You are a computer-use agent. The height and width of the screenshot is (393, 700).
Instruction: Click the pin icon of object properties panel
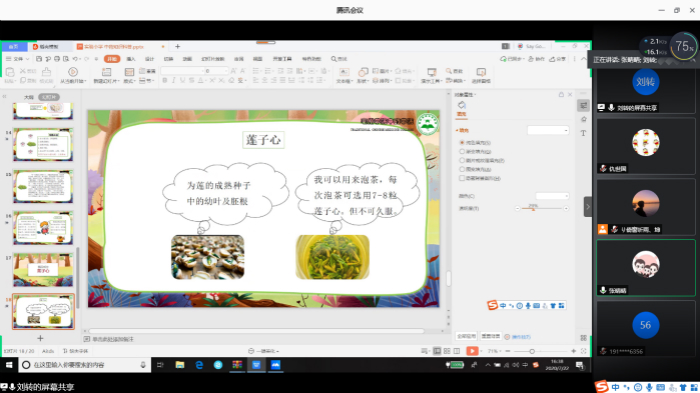click(x=561, y=95)
